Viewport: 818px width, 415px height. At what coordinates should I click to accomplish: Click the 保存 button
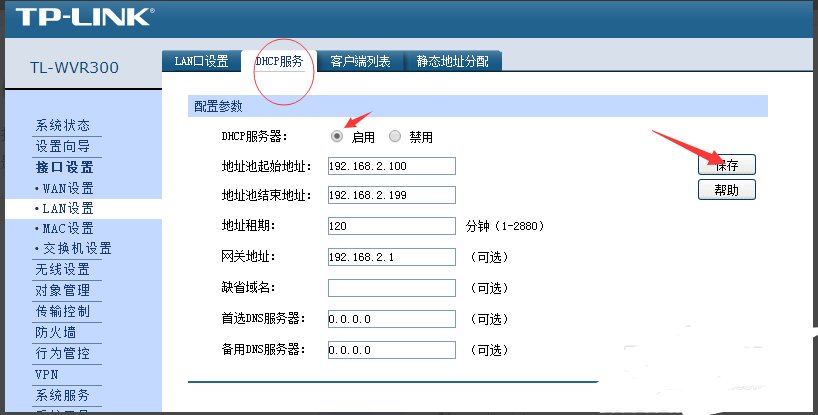[x=727, y=165]
